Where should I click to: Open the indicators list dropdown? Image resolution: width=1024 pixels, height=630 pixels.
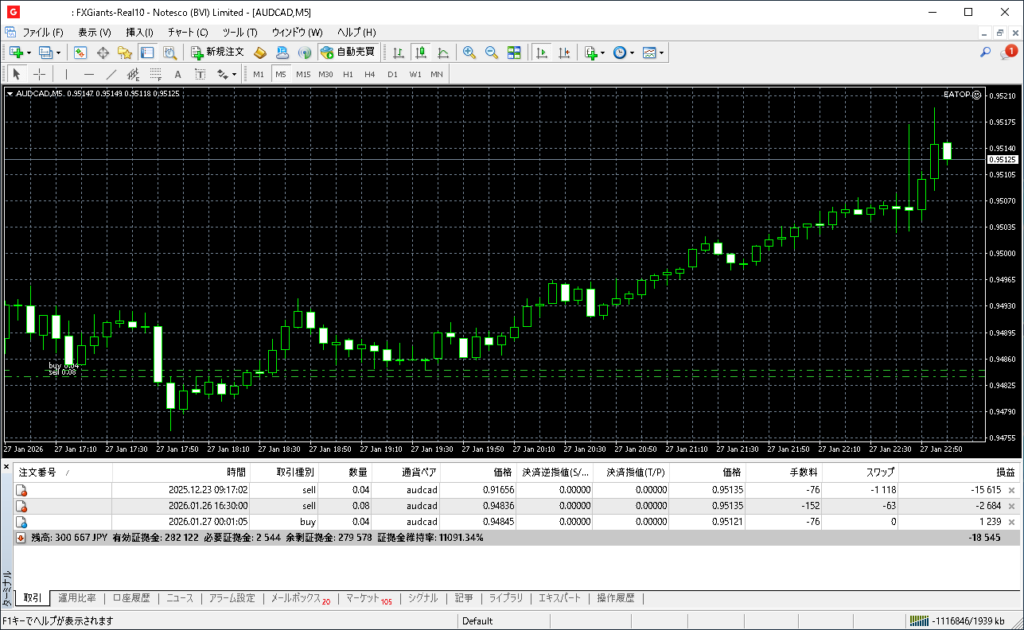(x=602, y=52)
